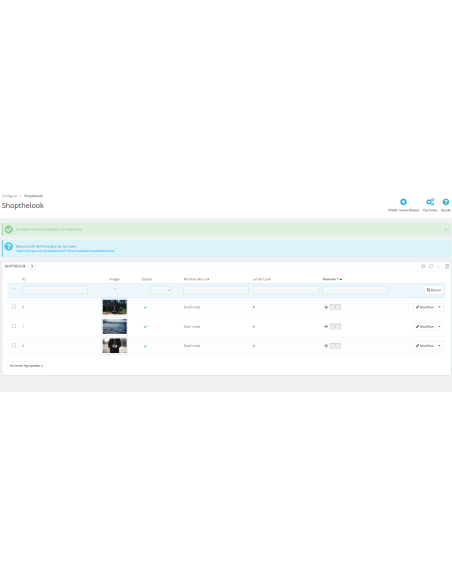Grab the position move handle of Test1
Screen dimensions: 452x584
[326, 327]
